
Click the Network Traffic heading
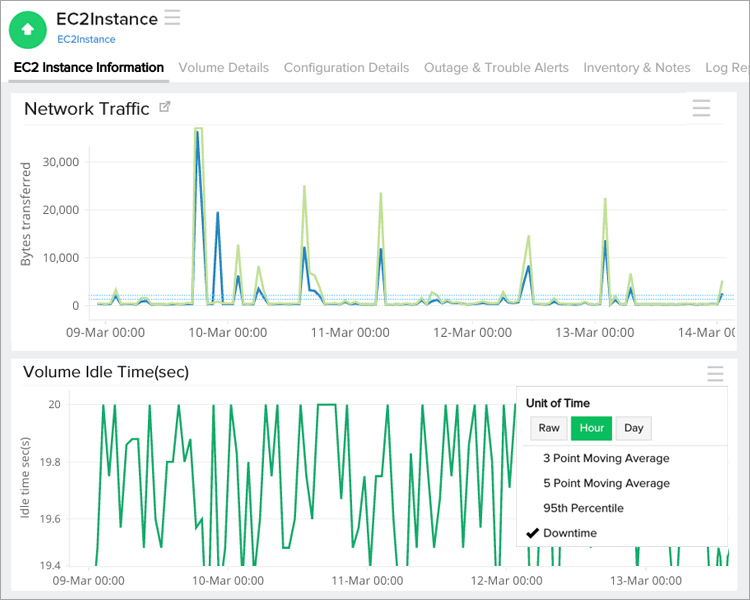point(87,109)
